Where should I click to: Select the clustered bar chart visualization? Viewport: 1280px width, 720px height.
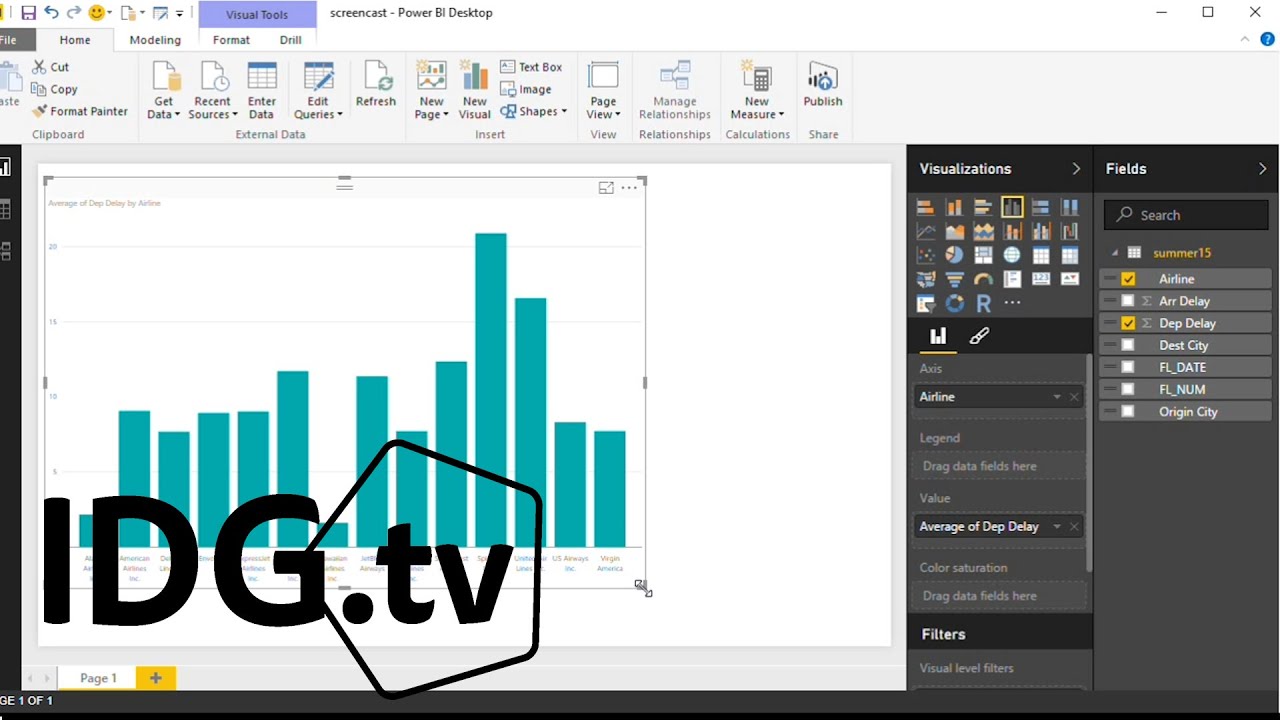(984, 207)
